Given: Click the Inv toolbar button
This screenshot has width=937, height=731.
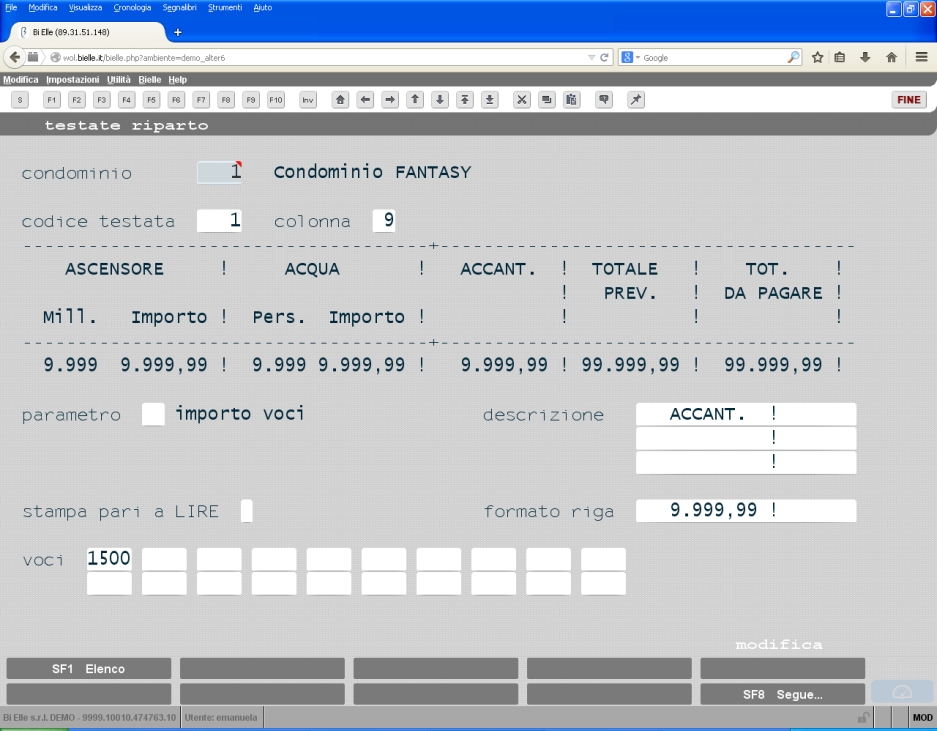Looking at the screenshot, I should [308, 100].
